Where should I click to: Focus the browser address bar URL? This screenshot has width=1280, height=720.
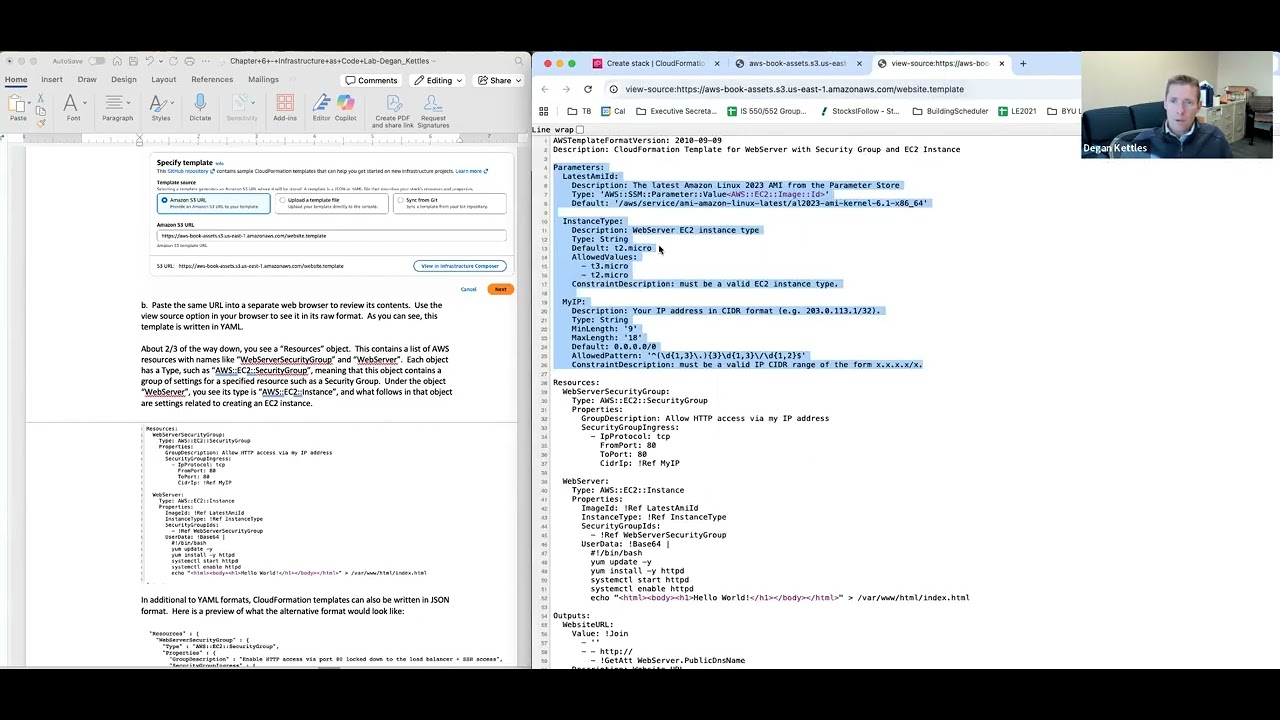(794, 89)
